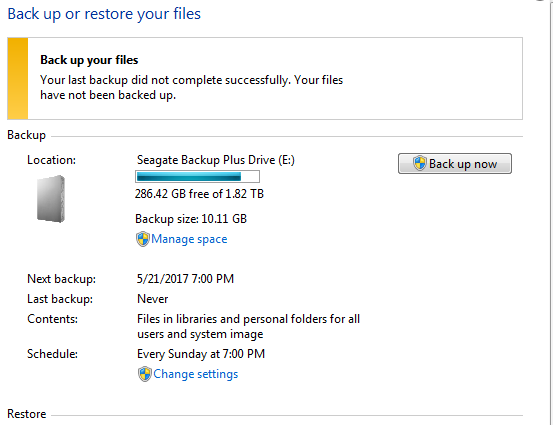Viewport: 553px width, 425px height.
Task: Click the Every Sunday at 7:00 PM schedule text
Action: click(201, 354)
